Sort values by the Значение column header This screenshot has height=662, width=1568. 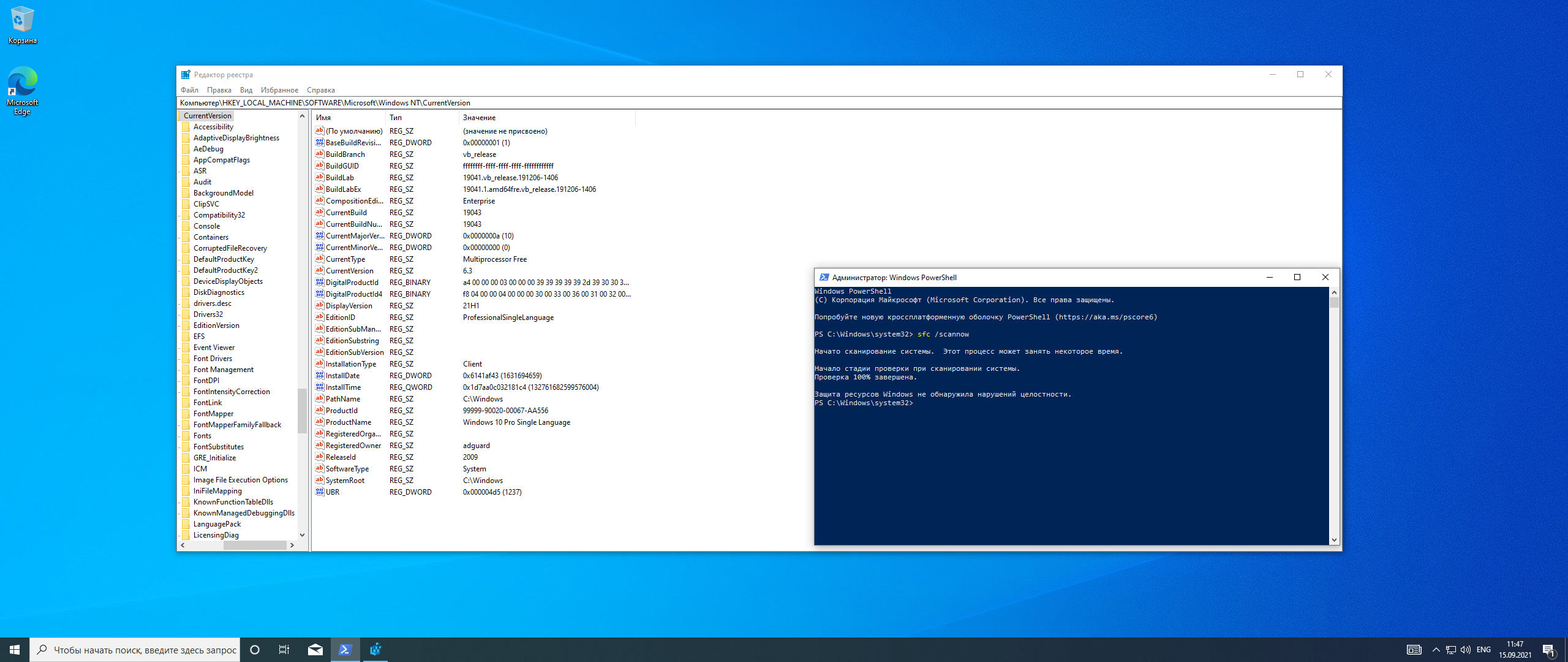[x=547, y=118]
